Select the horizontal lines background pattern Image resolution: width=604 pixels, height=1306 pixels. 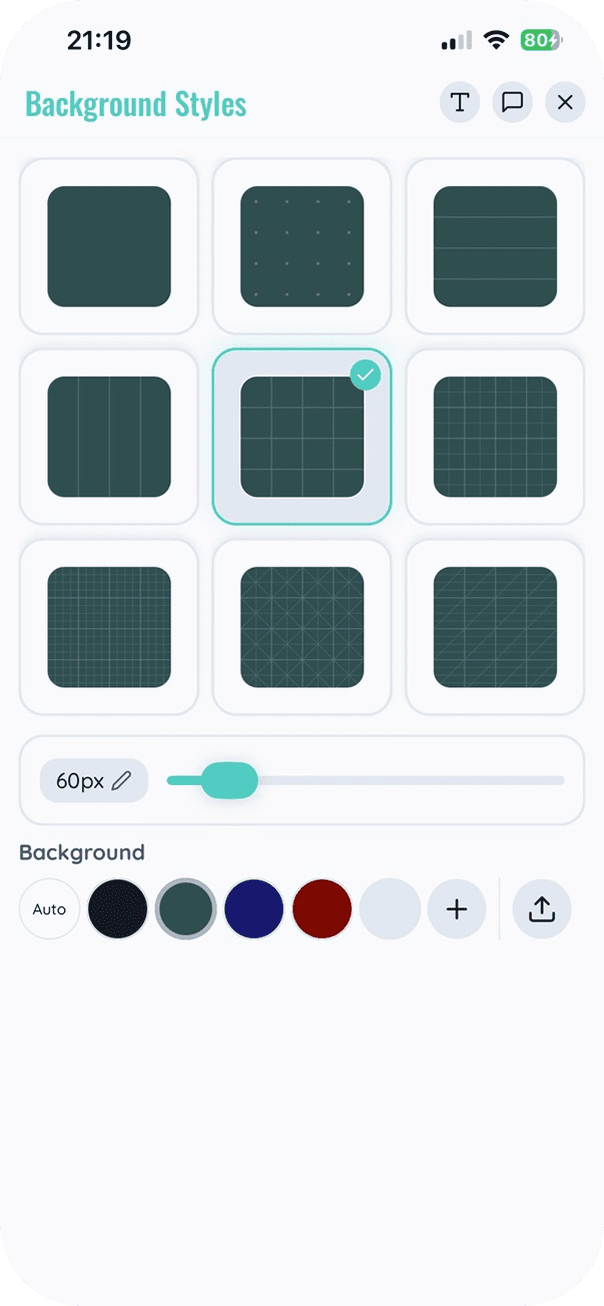pyautogui.click(x=494, y=246)
